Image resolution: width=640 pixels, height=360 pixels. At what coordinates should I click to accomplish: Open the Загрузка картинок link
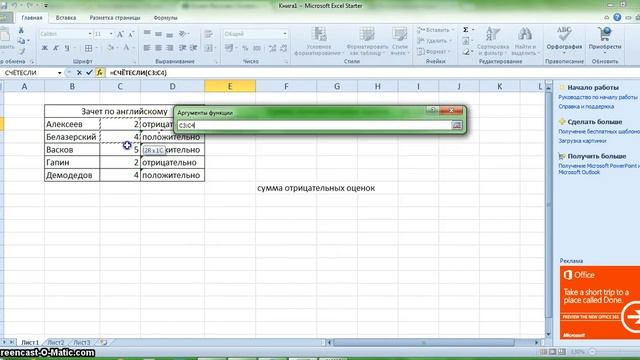(x=582, y=141)
